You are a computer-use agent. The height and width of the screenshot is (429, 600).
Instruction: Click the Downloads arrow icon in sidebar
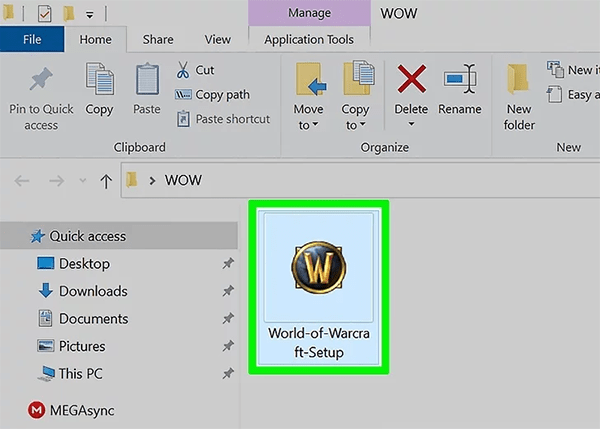(x=46, y=290)
